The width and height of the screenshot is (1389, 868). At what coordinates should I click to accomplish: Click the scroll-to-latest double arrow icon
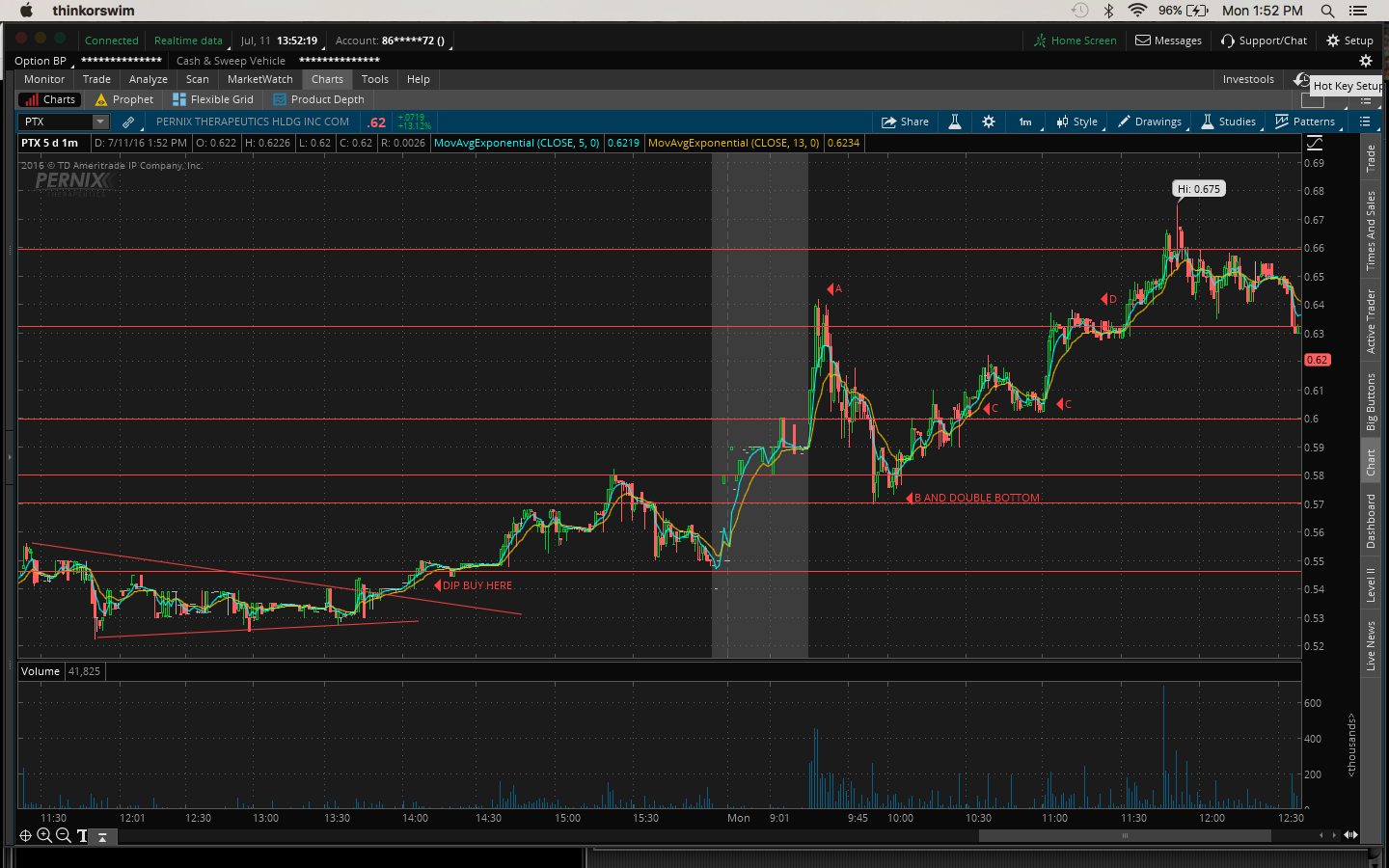click(1350, 835)
